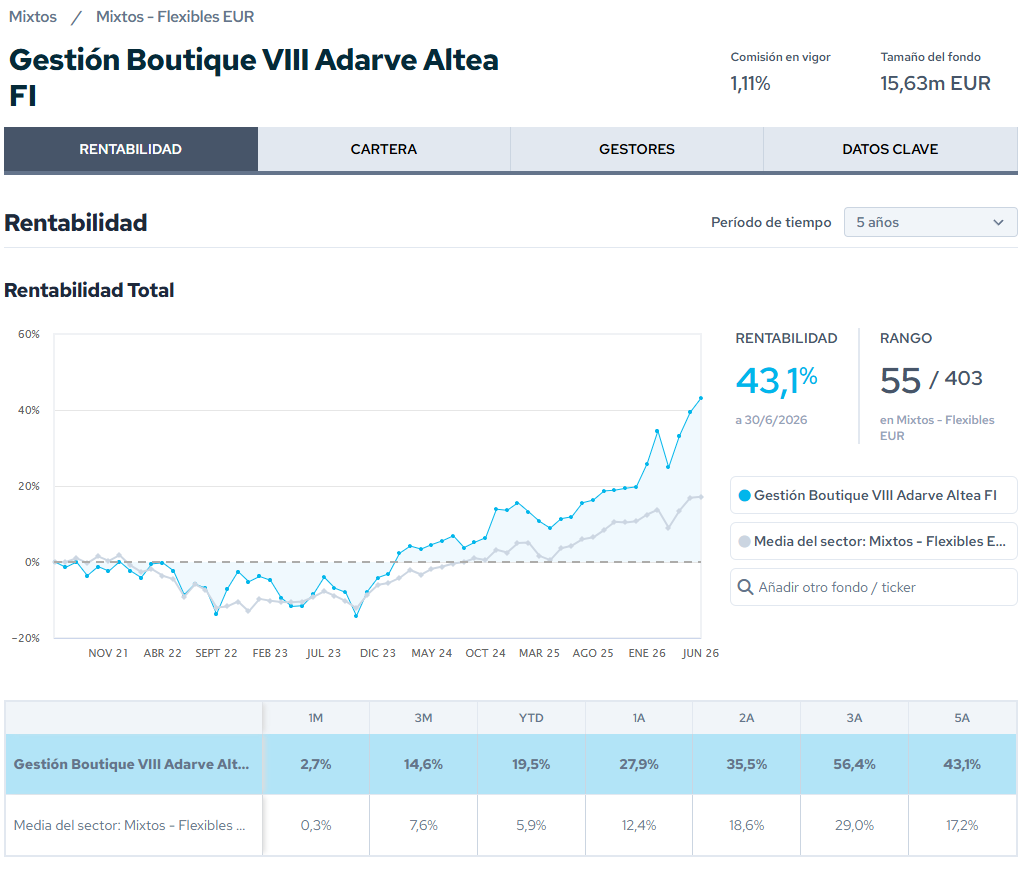The image size is (1026, 872).
Task: Select the sector's 7,6% 3M cell
Action: click(x=423, y=825)
